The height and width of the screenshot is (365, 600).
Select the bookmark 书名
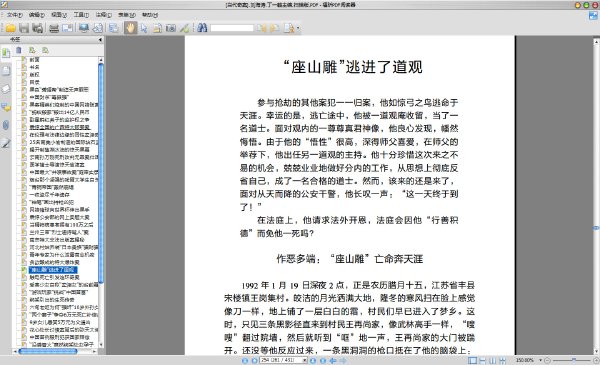pyautogui.click(x=34, y=67)
